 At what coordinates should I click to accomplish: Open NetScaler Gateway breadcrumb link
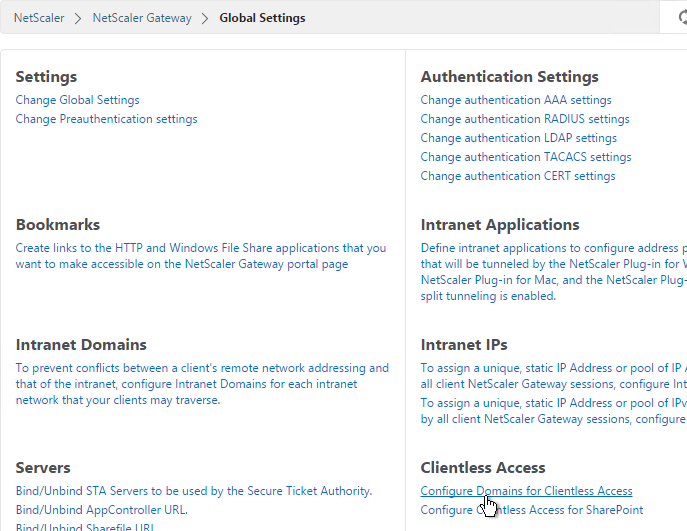click(142, 18)
